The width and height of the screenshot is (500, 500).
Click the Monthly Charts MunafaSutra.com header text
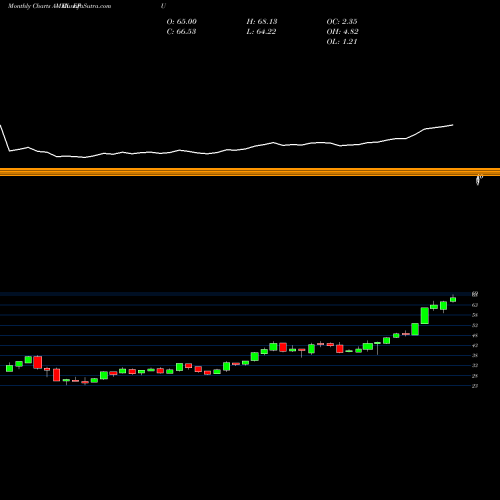pos(59,6)
